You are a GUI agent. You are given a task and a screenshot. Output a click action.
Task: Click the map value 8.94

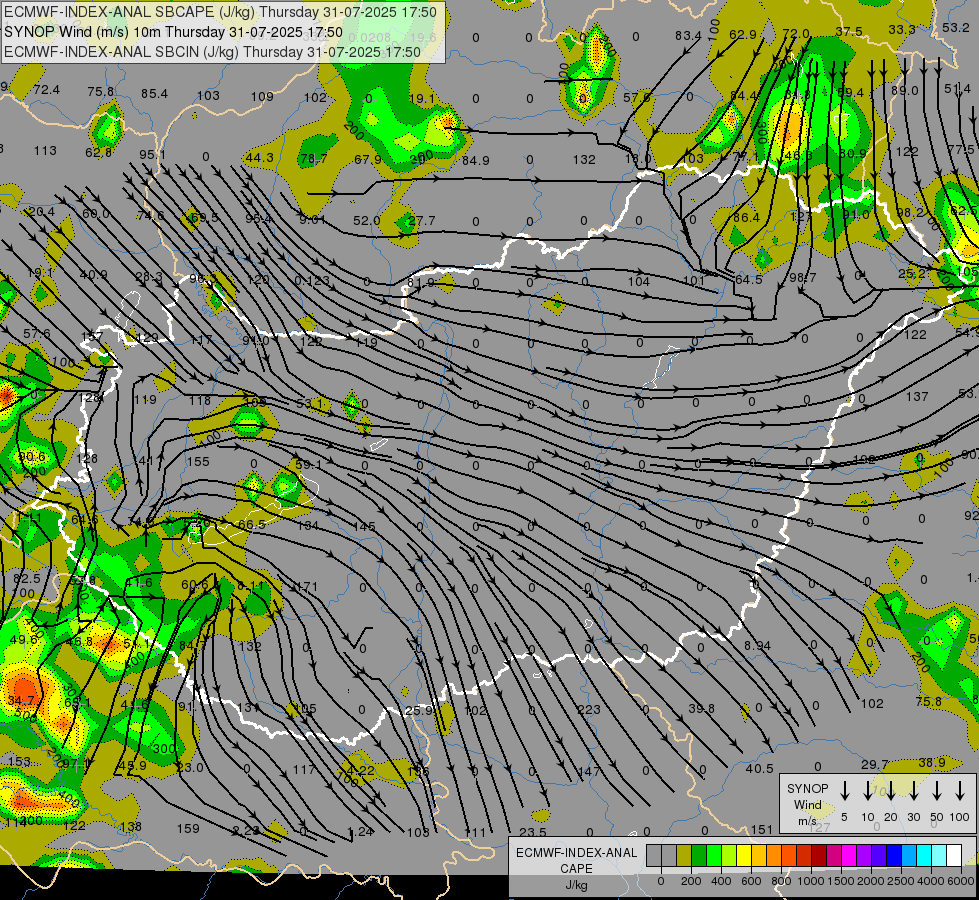tap(757, 645)
